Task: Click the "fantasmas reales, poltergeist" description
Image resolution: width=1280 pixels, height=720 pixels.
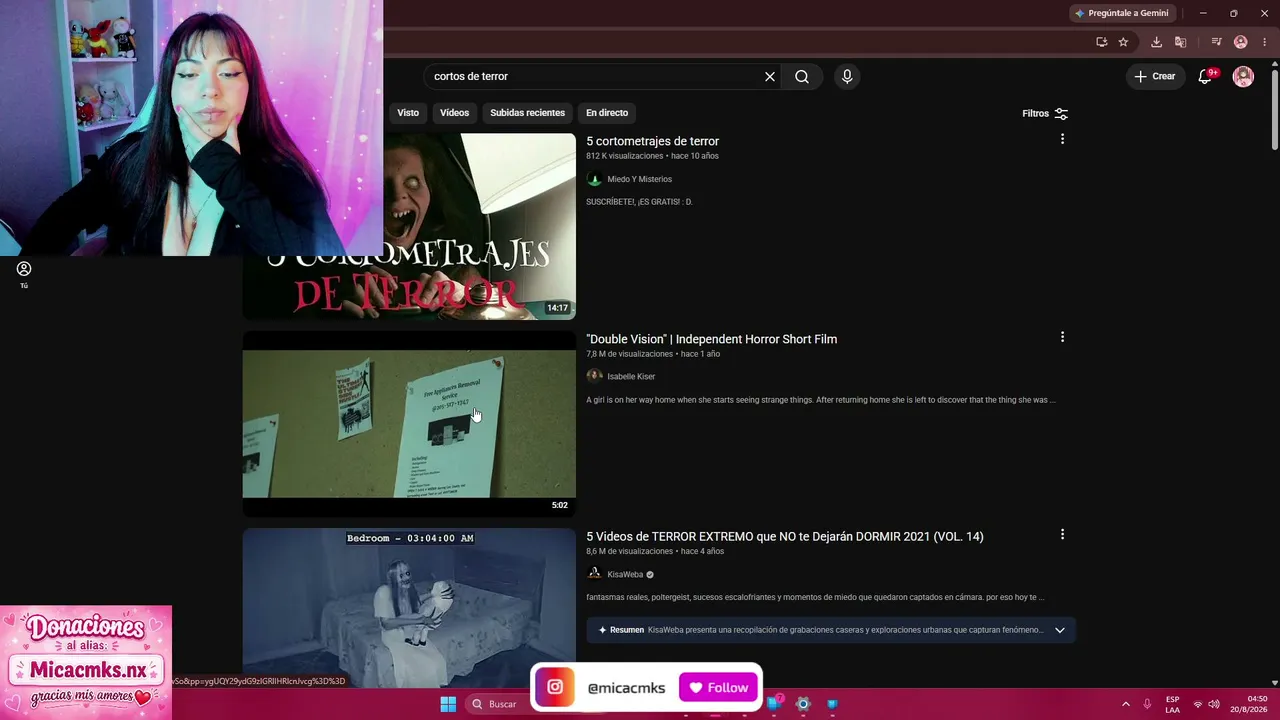Action: (816, 598)
